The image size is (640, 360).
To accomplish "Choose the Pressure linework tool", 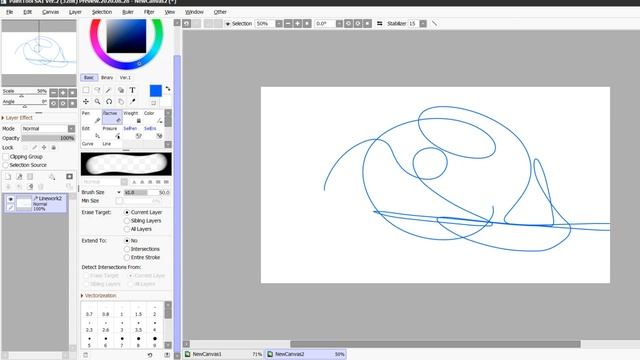I will (x=112, y=132).
